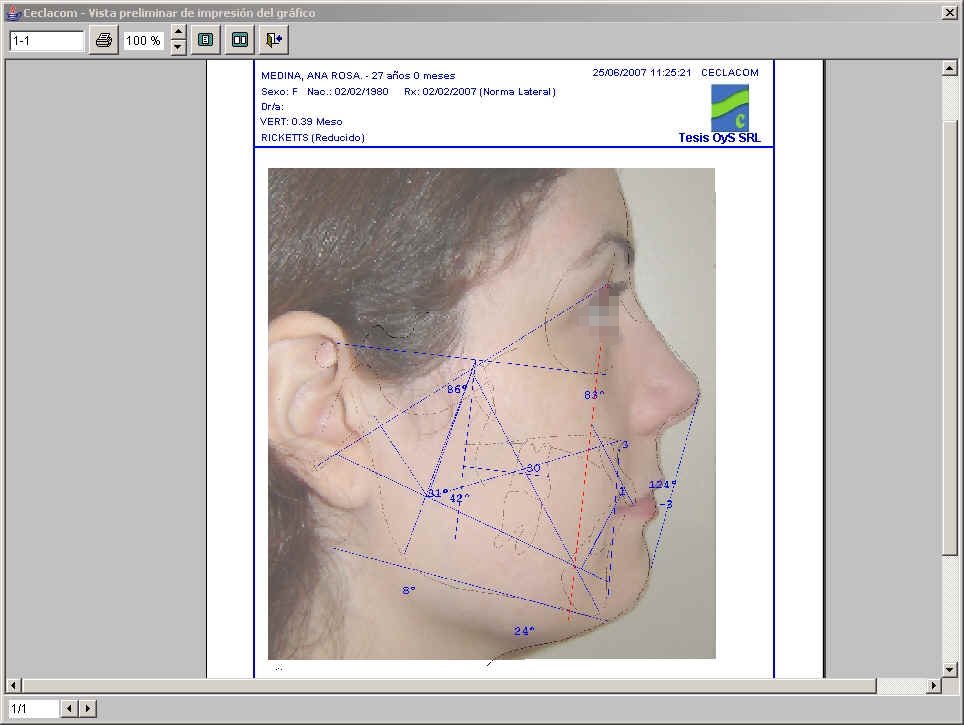
Task: Click the 1/1 page indicator field
Action: coord(32,709)
